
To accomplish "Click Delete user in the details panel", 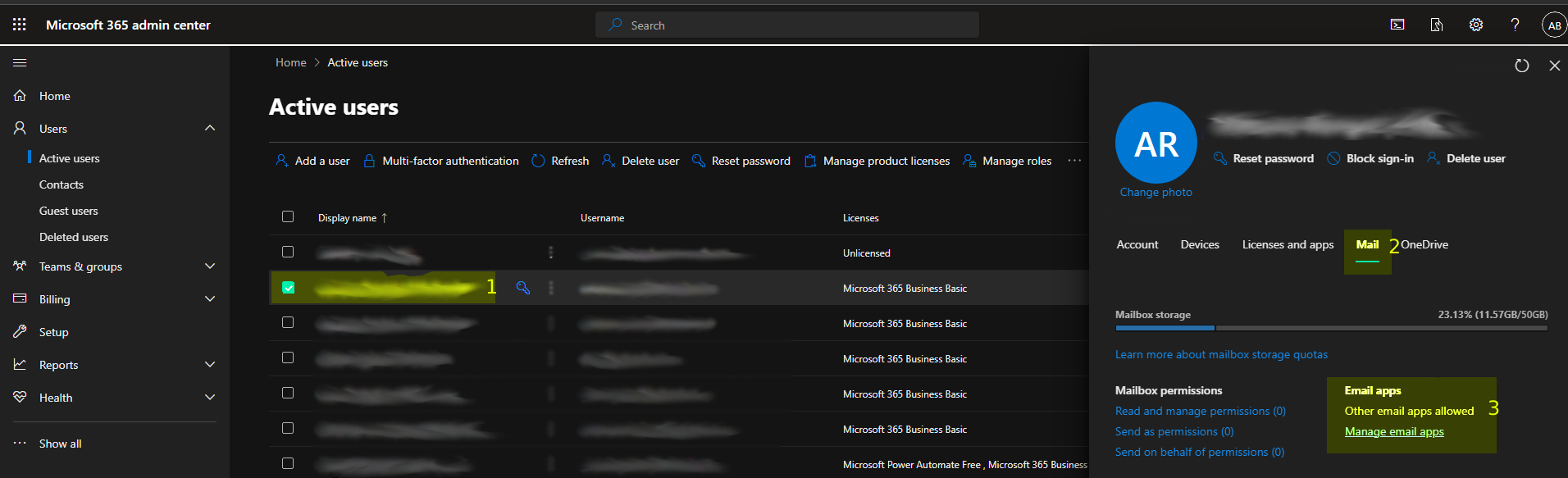I will click(1466, 158).
